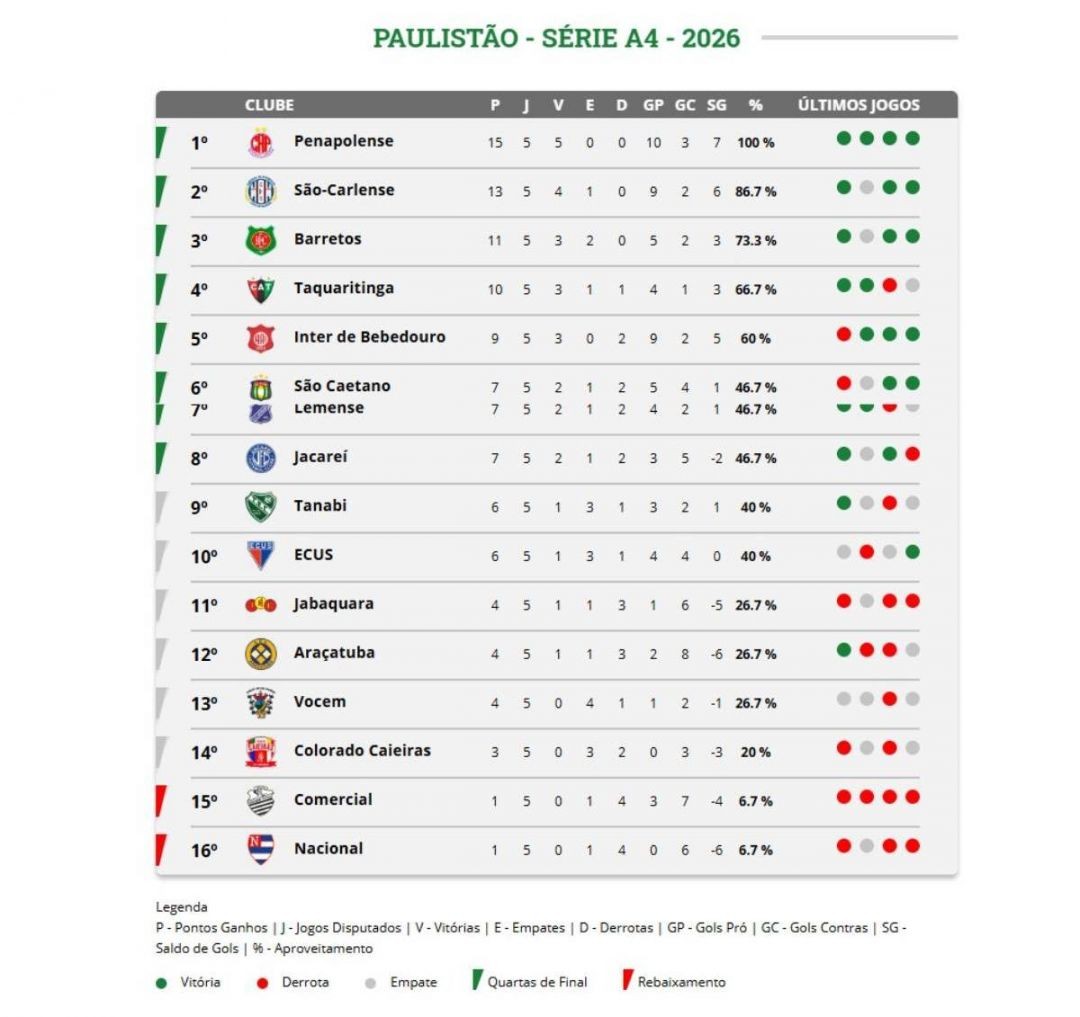Click the Penapolense club crest

(x=260, y=143)
